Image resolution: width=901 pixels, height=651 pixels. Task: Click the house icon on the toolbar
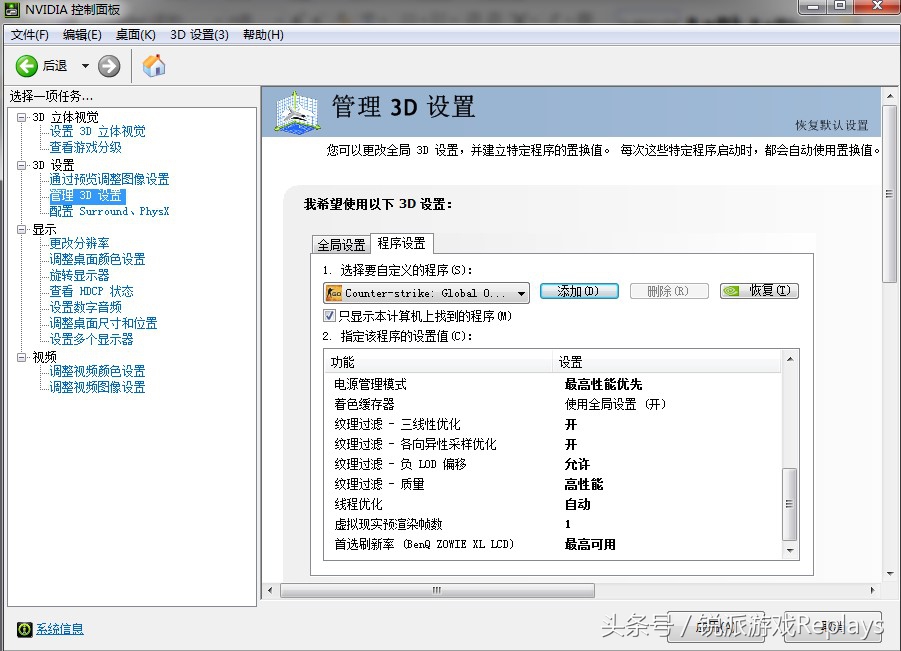pos(155,65)
